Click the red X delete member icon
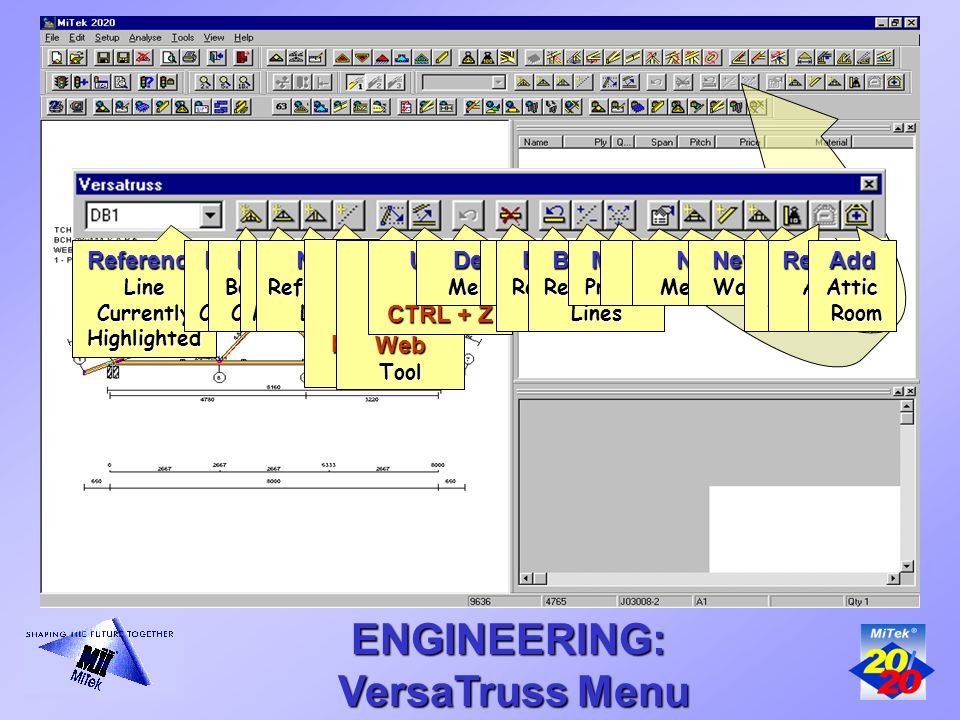Image resolution: width=960 pixels, height=720 pixels. tap(511, 215)
